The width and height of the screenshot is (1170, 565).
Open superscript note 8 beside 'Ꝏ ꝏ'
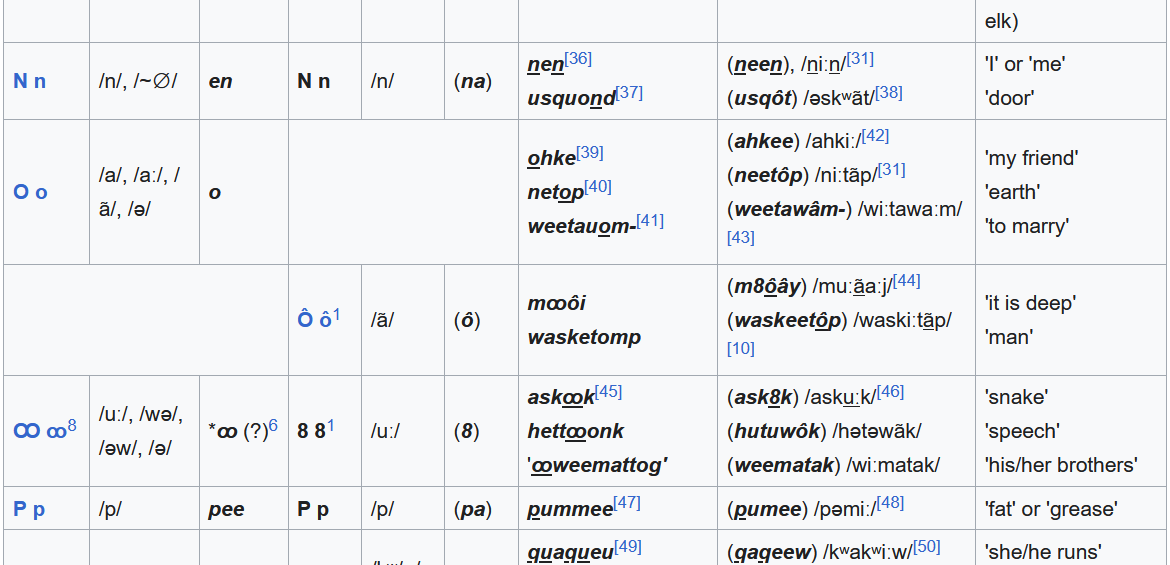72,426
